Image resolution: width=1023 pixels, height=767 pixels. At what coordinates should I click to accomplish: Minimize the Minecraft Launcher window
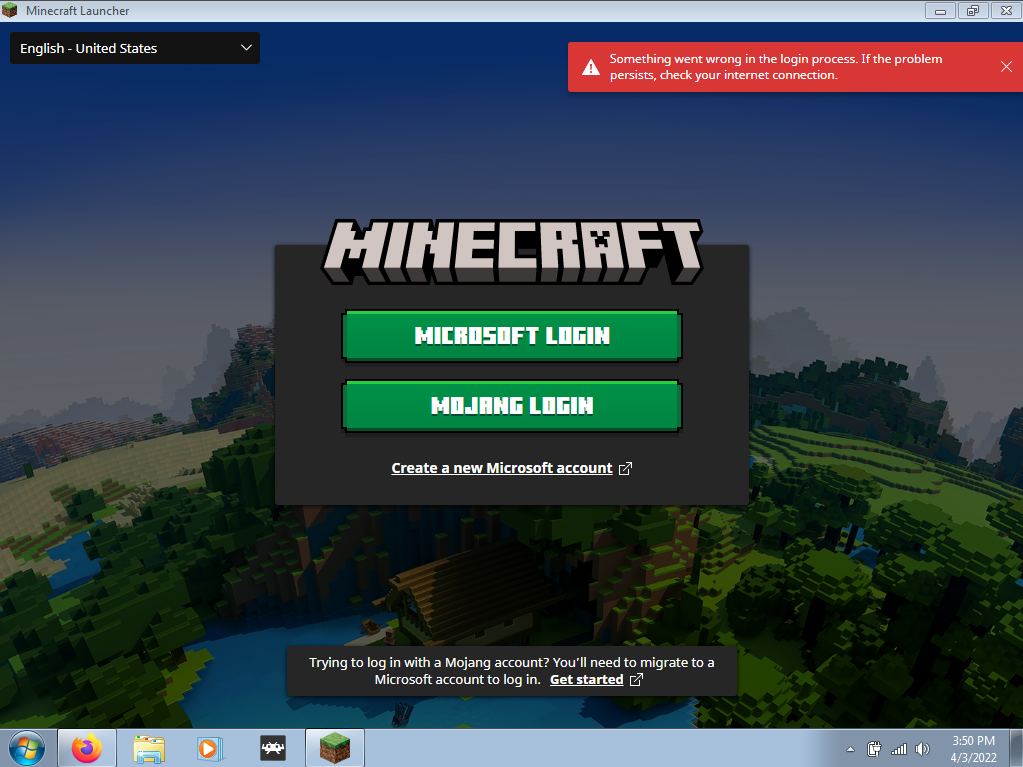[x=940, y=10]
